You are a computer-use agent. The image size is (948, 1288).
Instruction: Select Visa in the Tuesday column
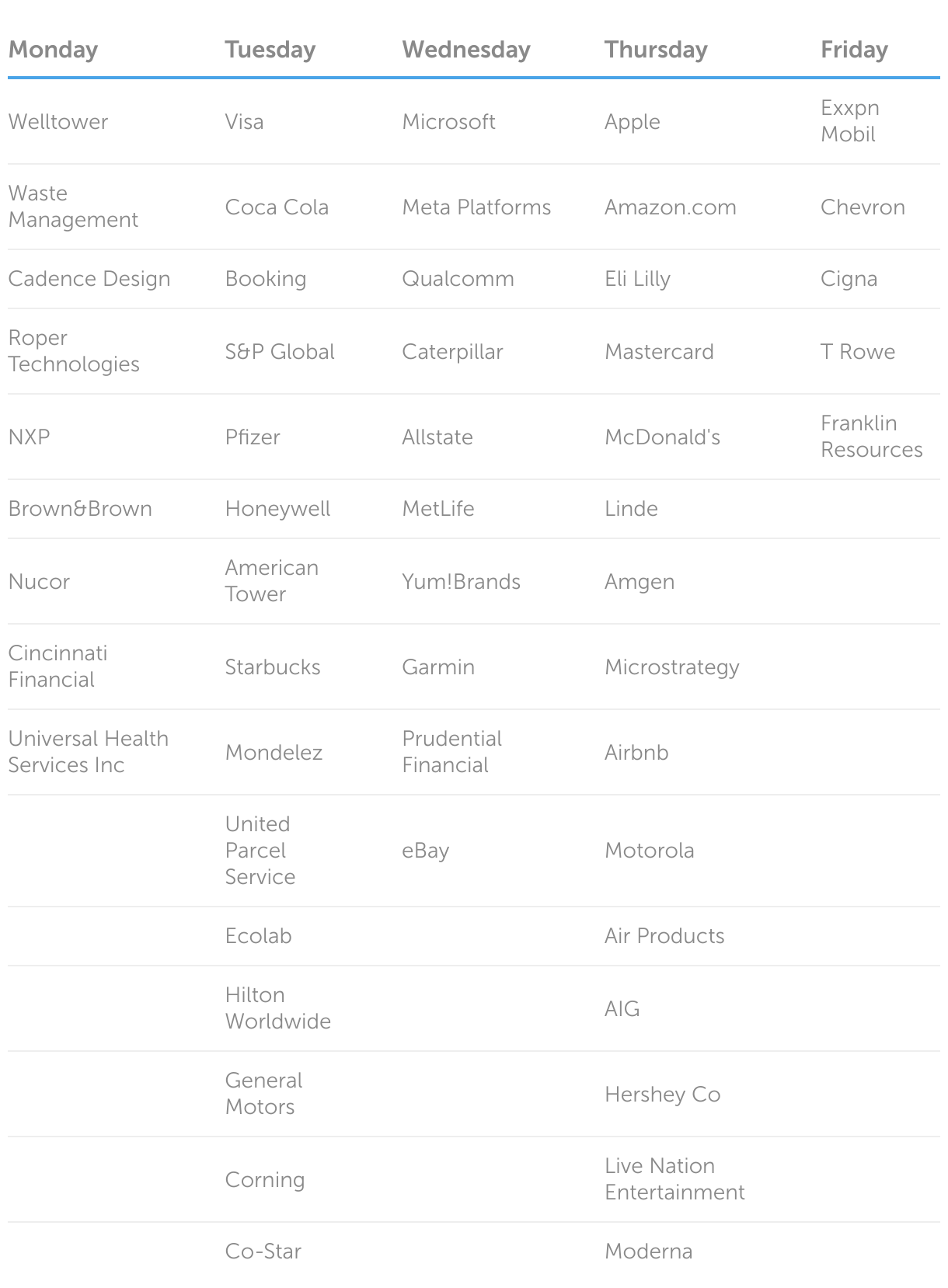click(x=244, y=122)
